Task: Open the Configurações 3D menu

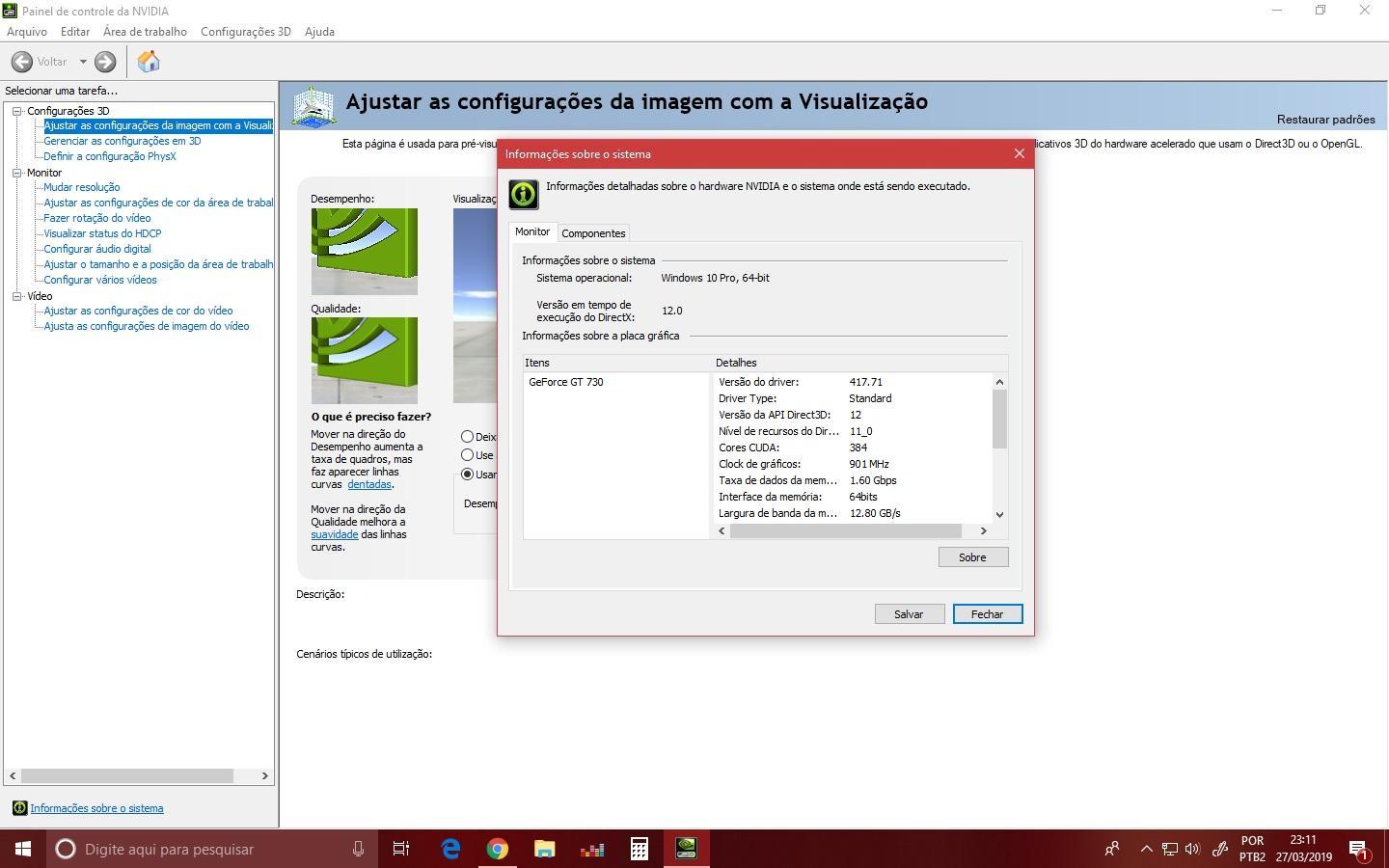Action: [245, 31]
